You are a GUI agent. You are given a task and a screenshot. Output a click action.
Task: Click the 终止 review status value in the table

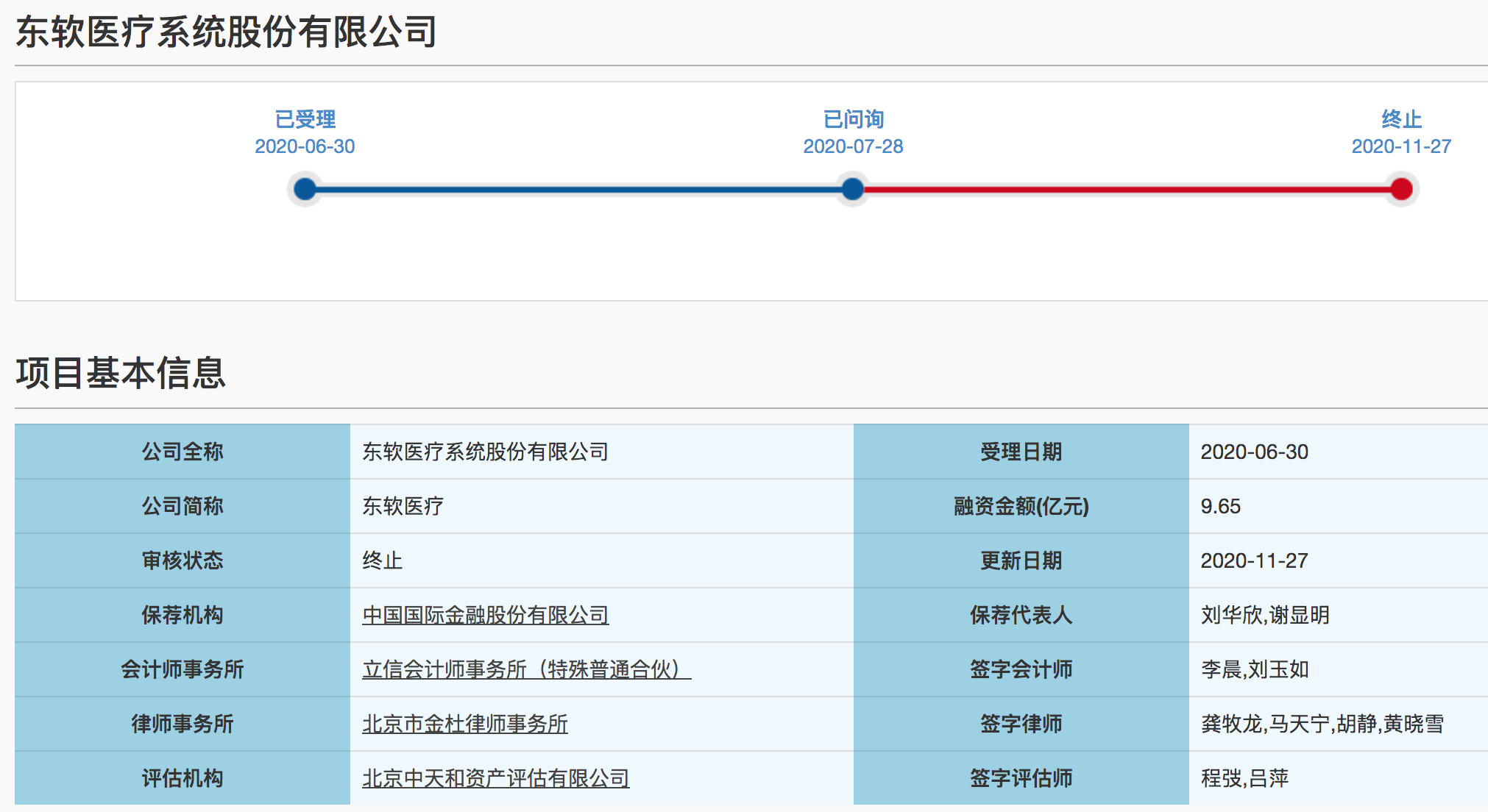click(x=383, y=560)
